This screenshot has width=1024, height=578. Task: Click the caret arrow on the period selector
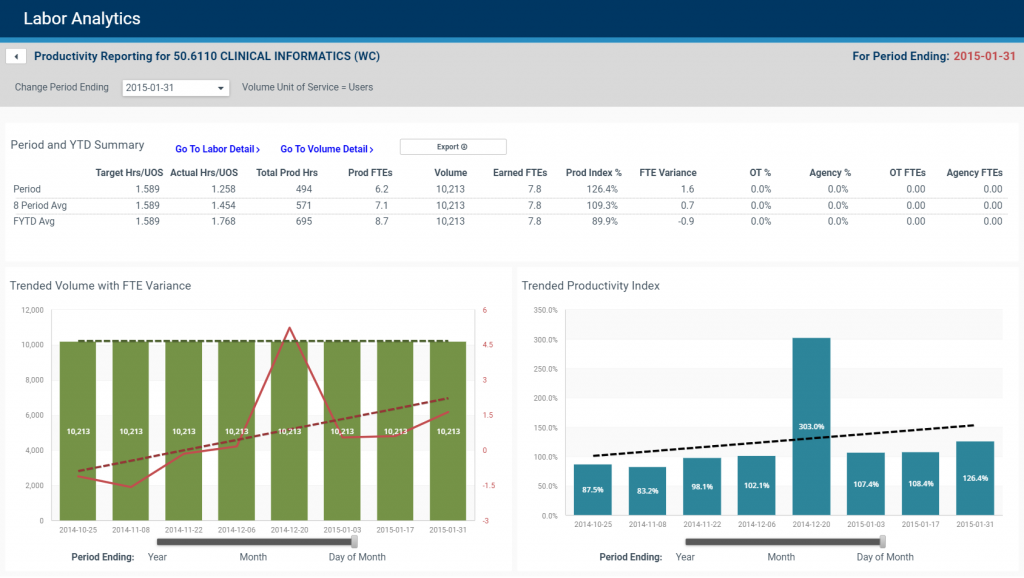[222, 88]
